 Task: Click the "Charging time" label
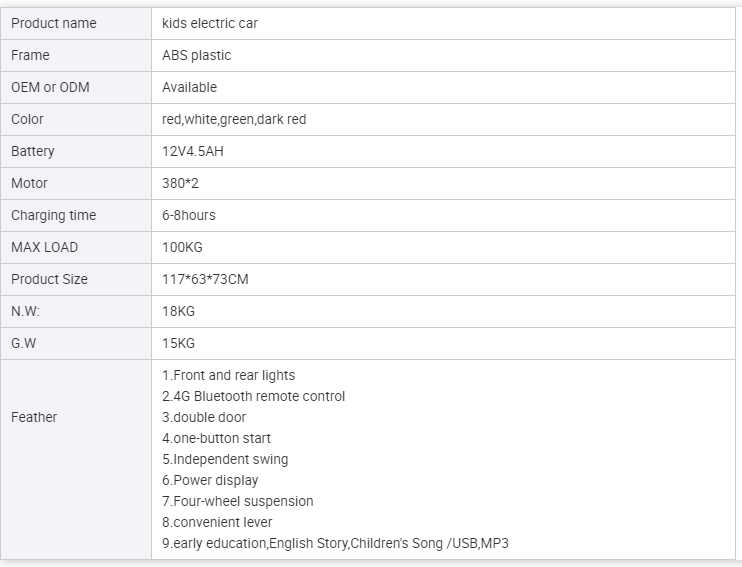54,215
